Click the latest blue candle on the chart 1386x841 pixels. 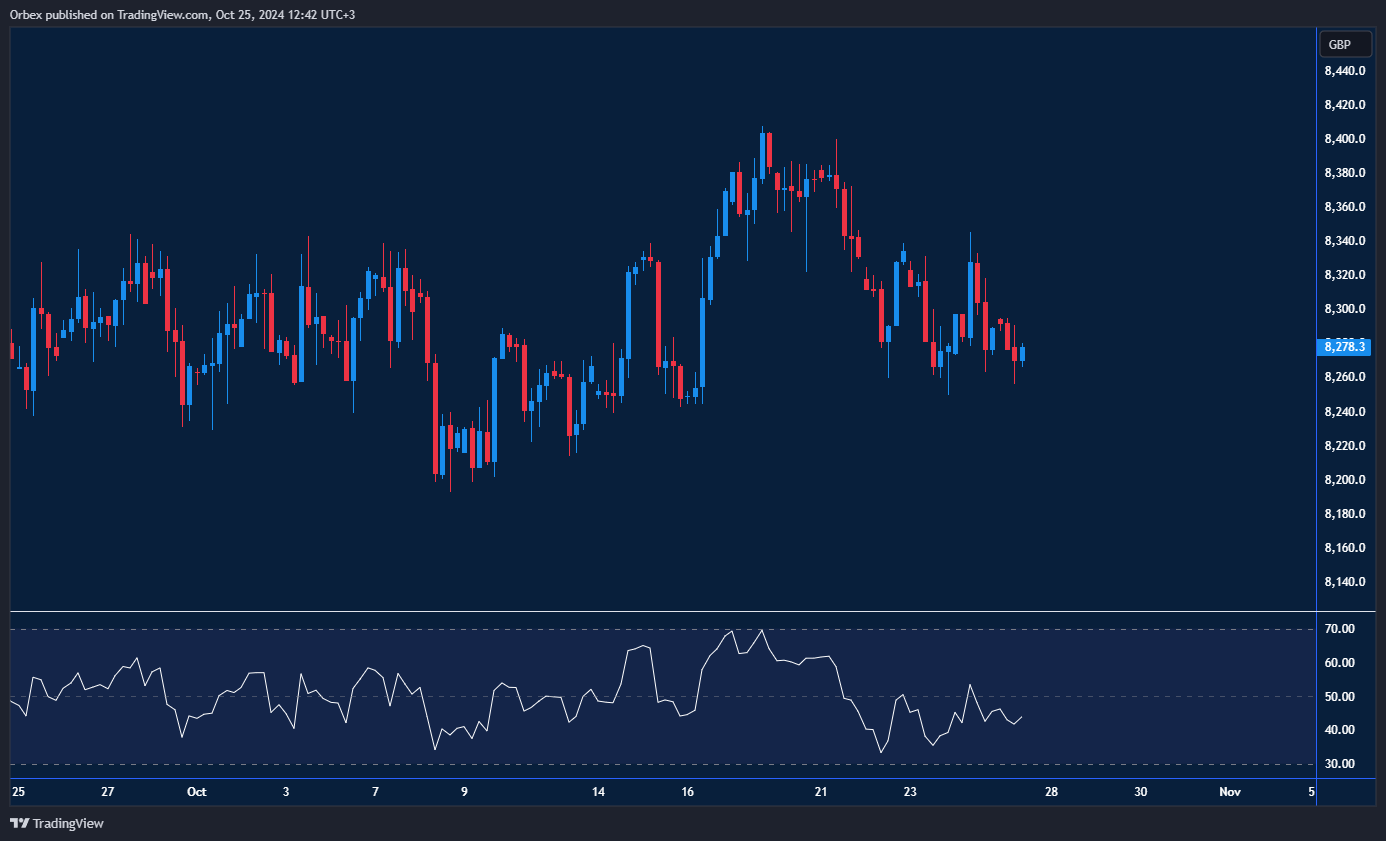pyautogui.click(x=1021, y=352)
